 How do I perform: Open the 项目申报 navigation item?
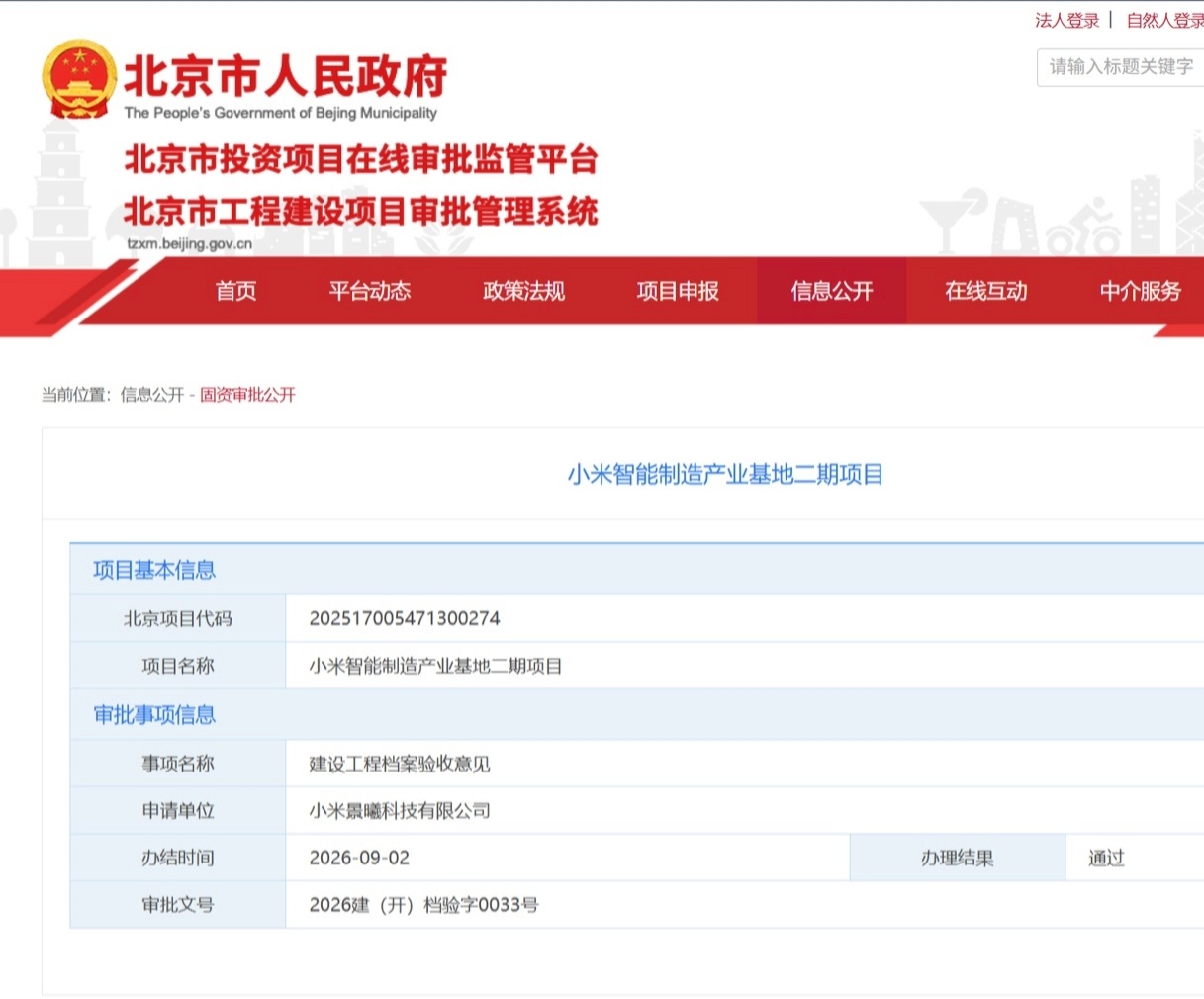(678, 291)
